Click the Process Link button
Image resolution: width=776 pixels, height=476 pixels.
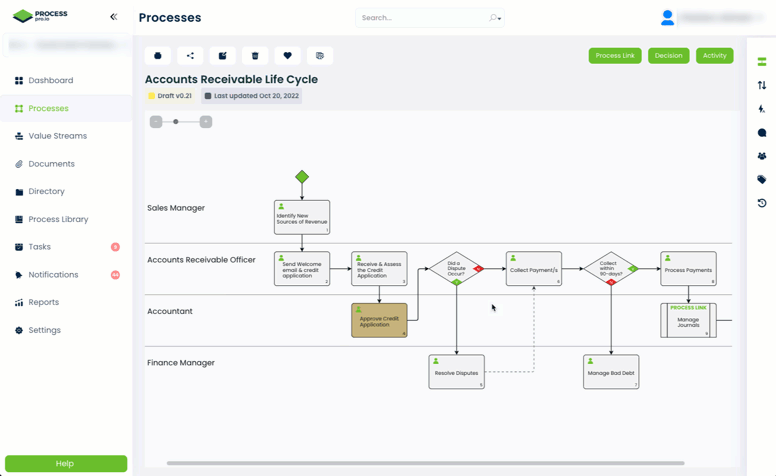click(x=615, y=56)
